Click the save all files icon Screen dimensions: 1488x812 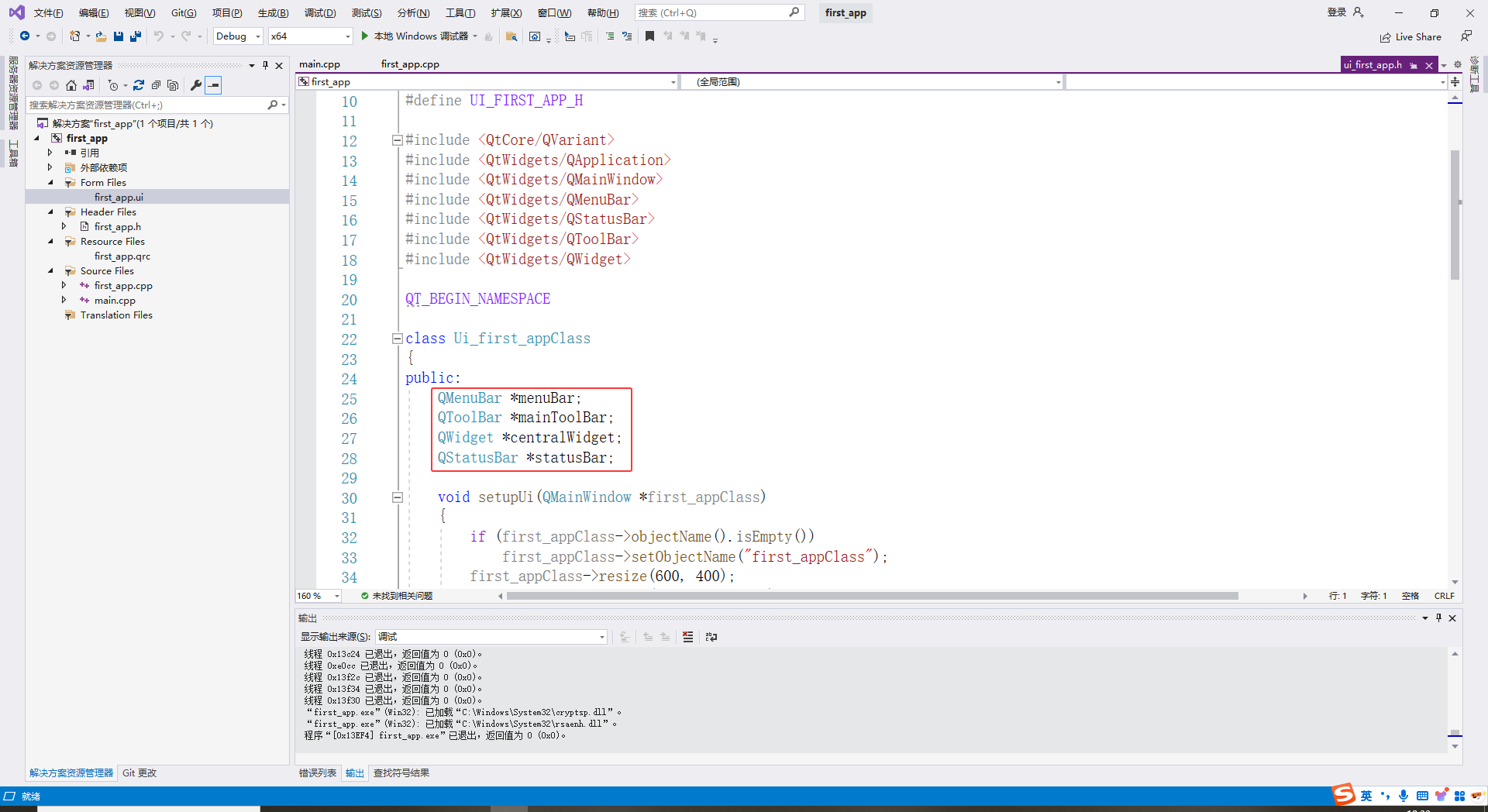[136, 36]
